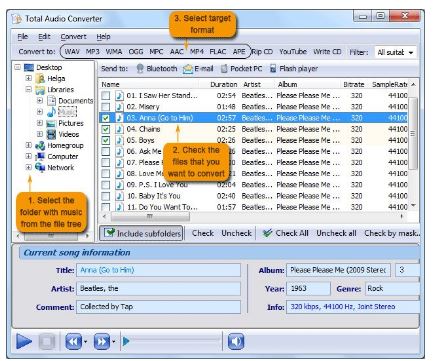Open the File menu
Viewport: 435px width, 361px height.
[23, 37]
